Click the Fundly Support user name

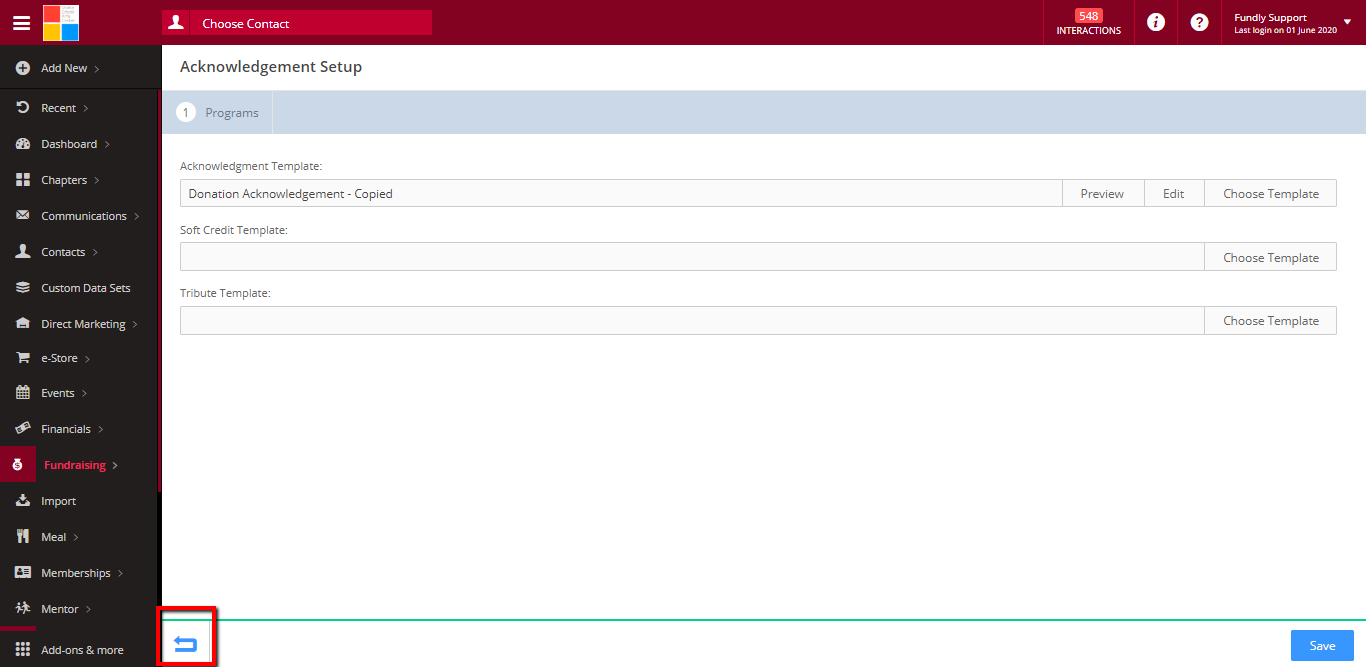pos(1270,17)
